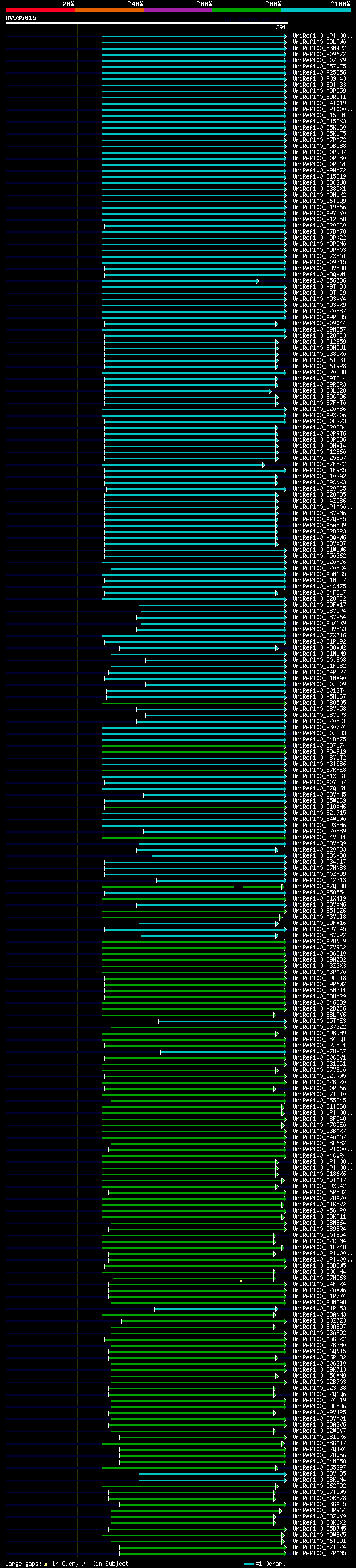Select label UniRef100_A8YLT2
Image resolution: width=356 pixels, height=1568 pixels.
[x=319, y=758]
